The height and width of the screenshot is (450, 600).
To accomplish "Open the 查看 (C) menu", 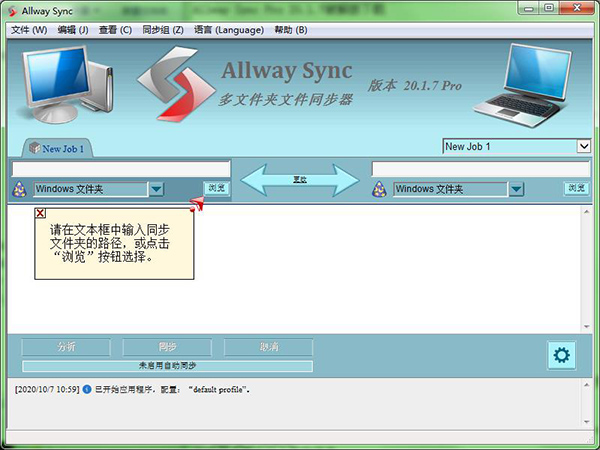I will 115,30.
